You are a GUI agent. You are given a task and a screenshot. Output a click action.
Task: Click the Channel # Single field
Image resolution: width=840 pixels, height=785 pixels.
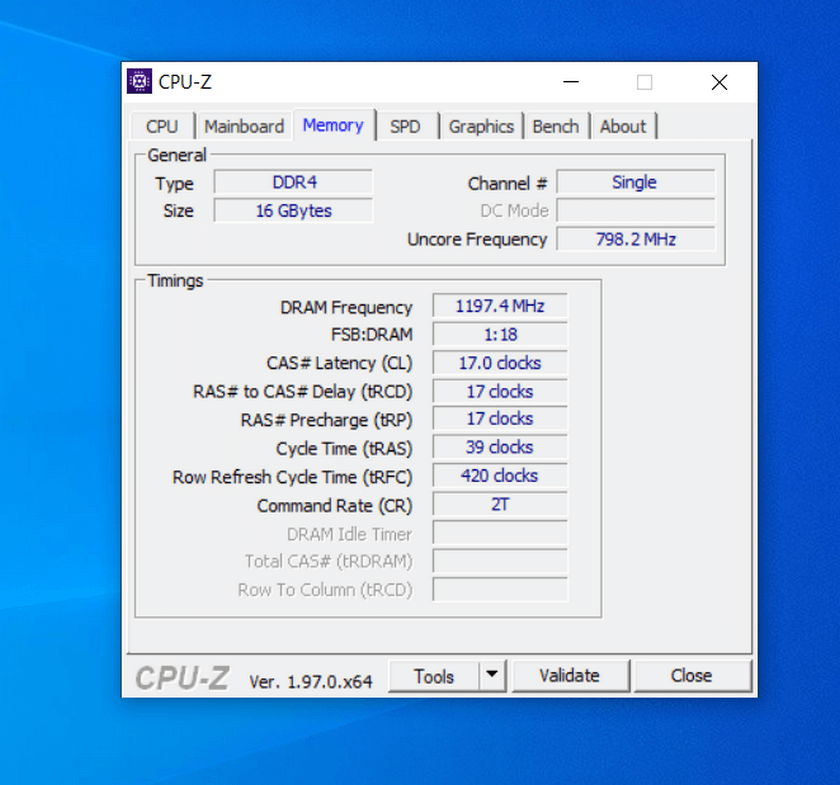(635, 182)
